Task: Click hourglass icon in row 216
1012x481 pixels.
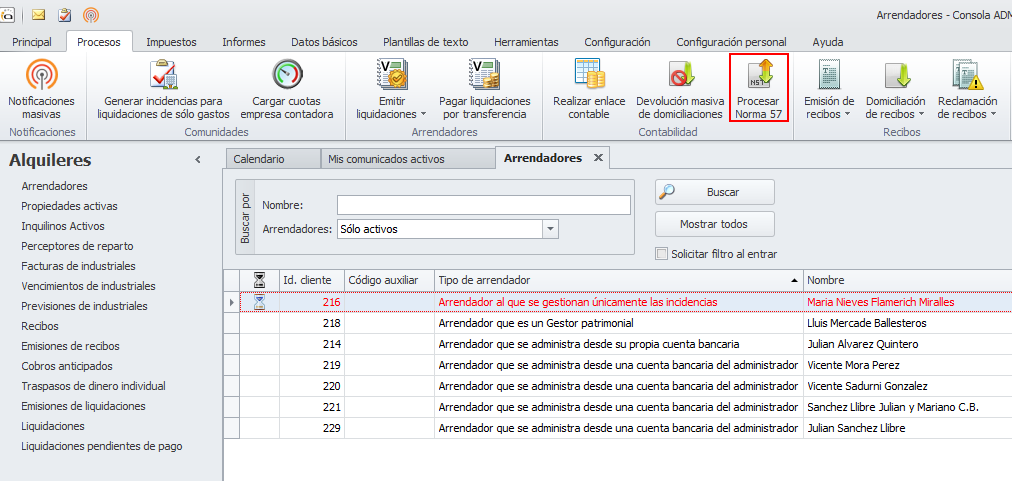Action: pyautogui.click(x=259, y=302)
